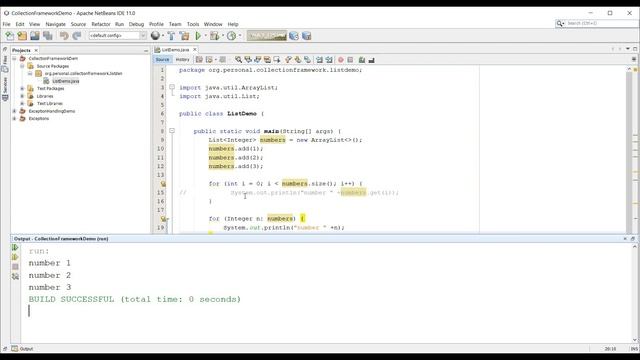Open the Source menu
The height and width of the screenshot is (360, 640).
(78, 24)
